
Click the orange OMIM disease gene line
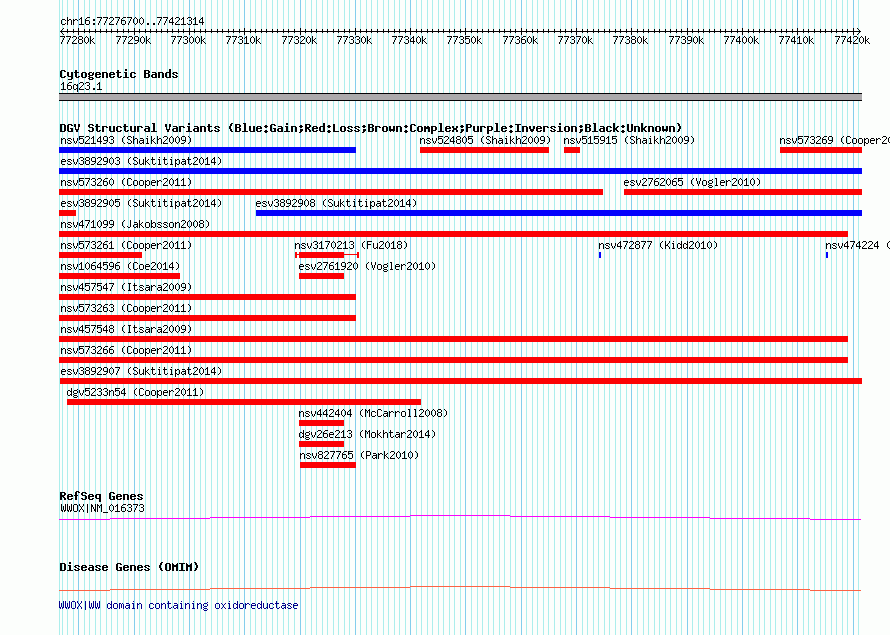pyautogui.click(x=460, y=588)
